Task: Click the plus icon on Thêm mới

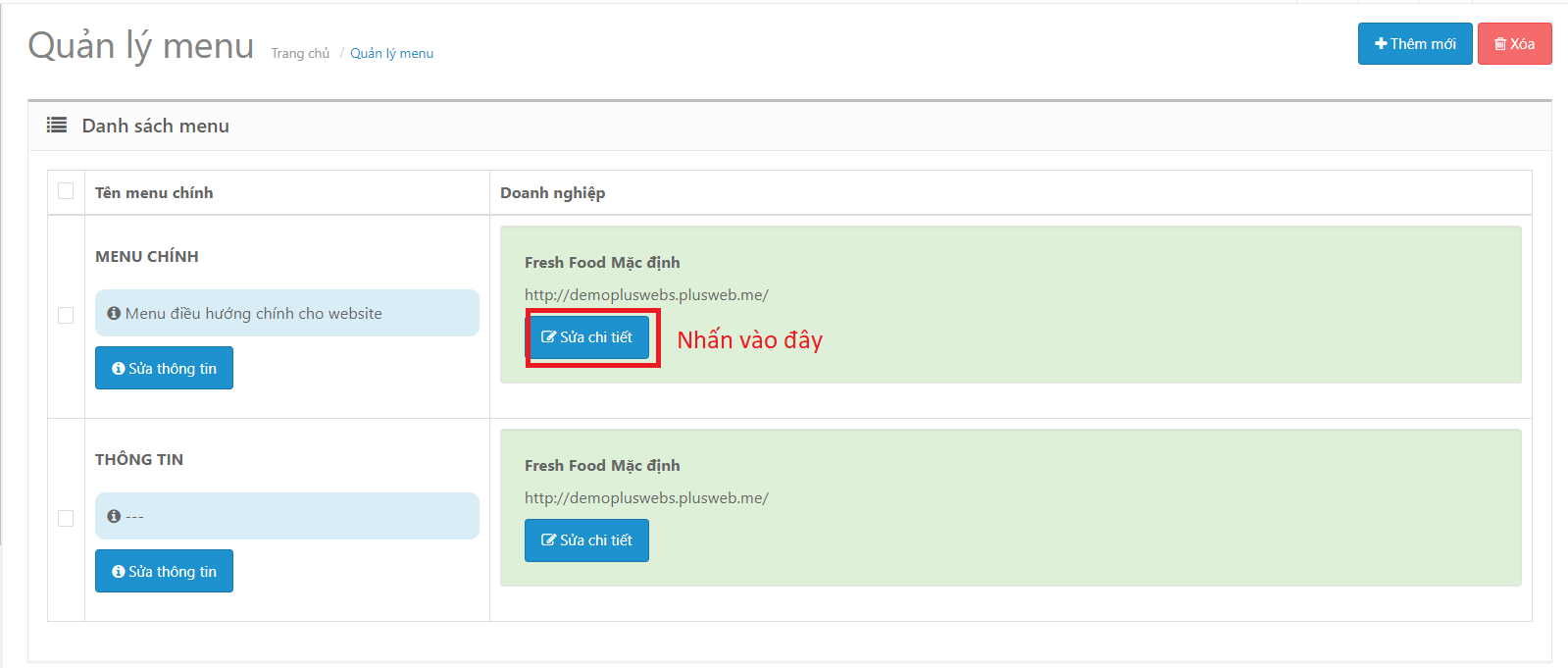Action: pyautogui.click(x=1381, y=44)
